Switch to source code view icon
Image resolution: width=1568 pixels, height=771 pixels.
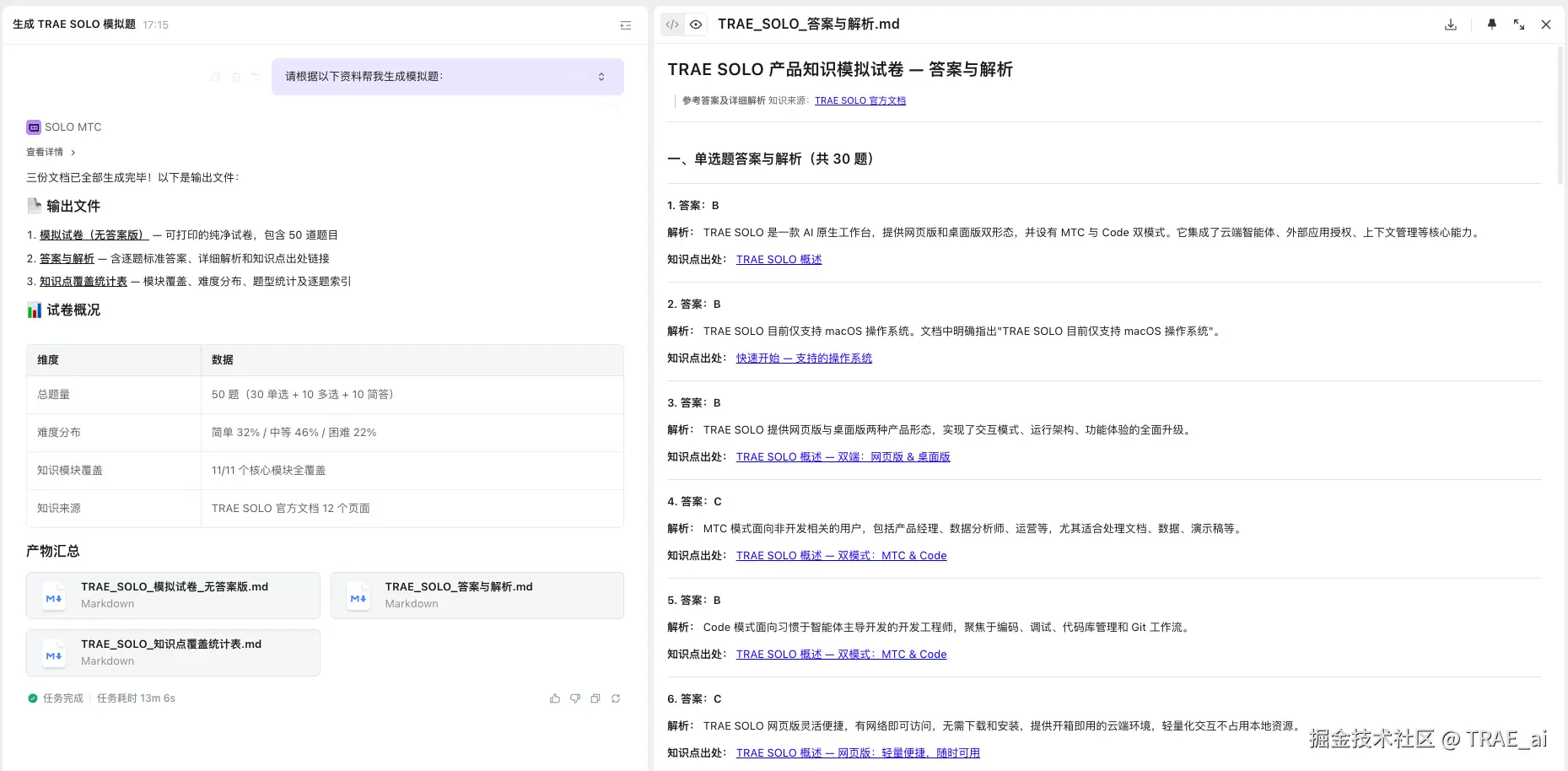pos(672,24)
